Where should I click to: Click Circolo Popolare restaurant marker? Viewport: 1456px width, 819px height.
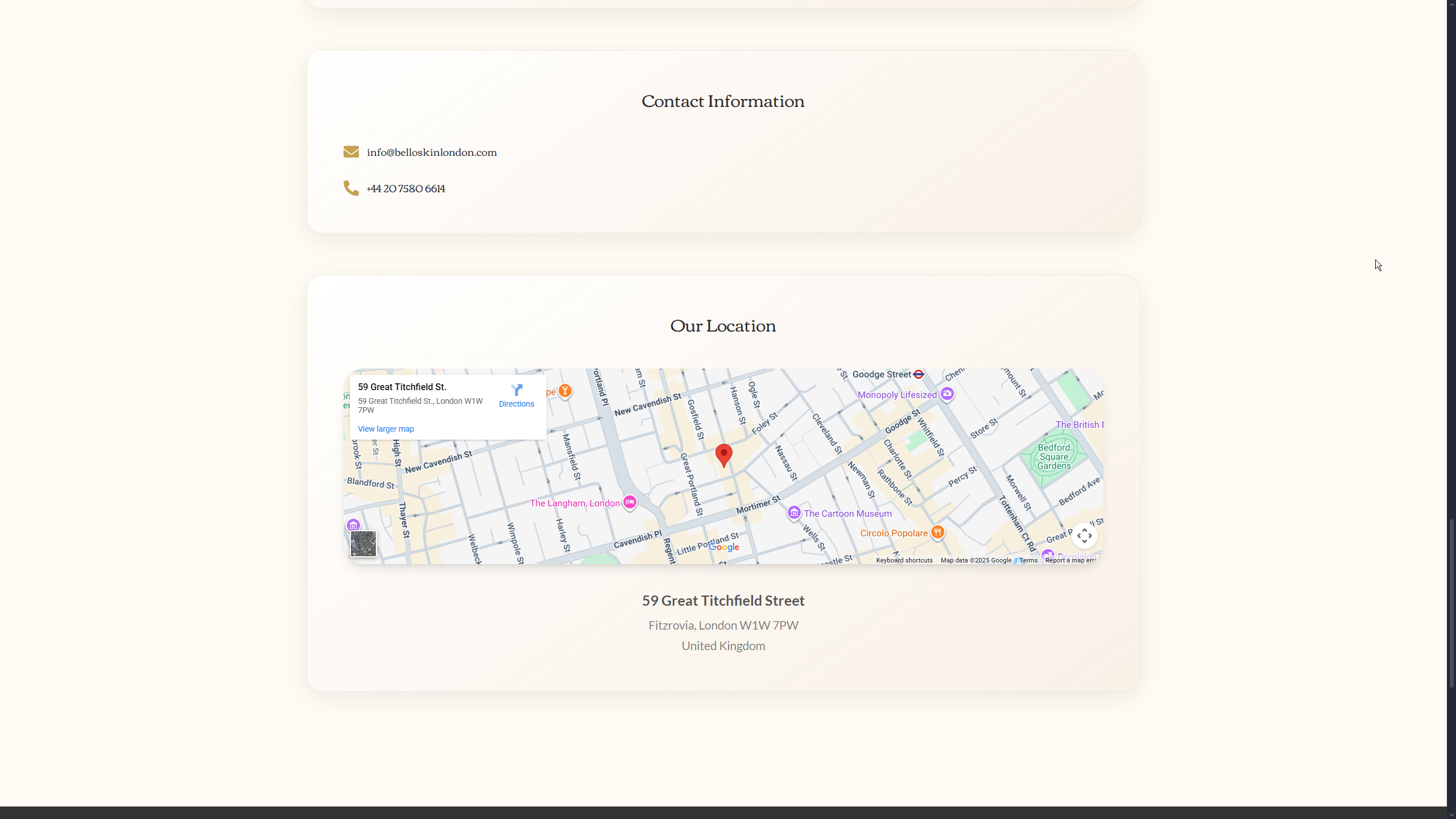(938, 532)
